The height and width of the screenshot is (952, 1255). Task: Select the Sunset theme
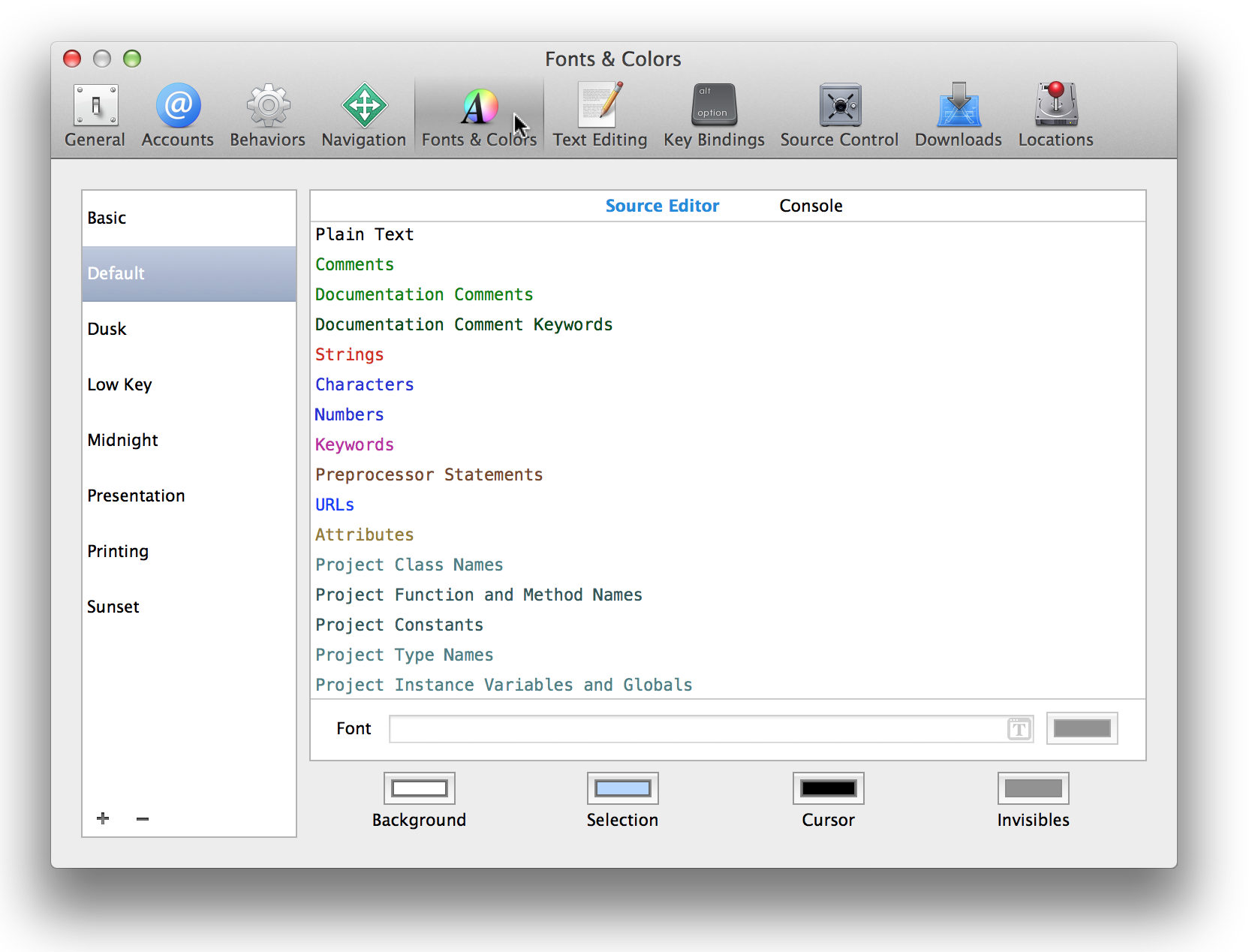(189, 607)
